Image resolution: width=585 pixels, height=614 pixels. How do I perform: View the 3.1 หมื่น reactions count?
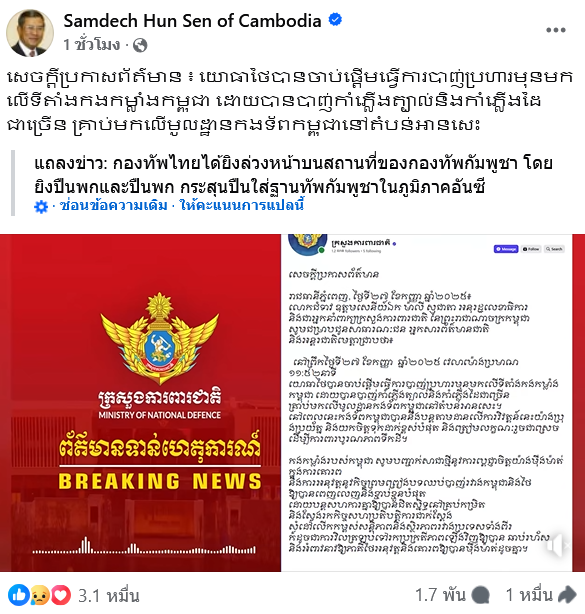tap(108, 596)
